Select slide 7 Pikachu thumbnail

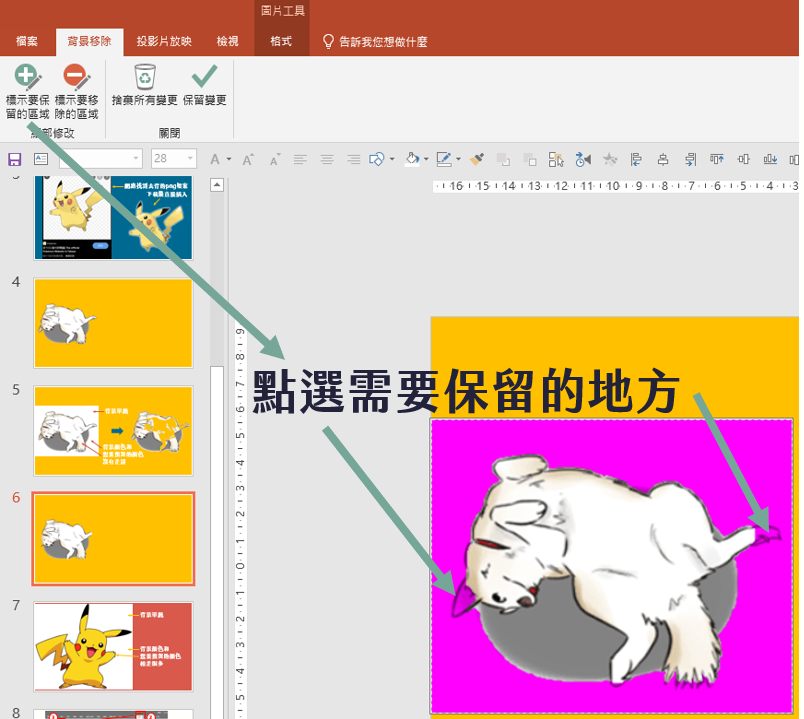pos(113,646)
